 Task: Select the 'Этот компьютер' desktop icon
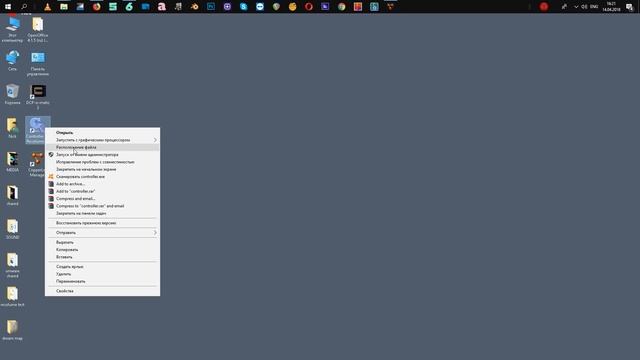pyautogui.click(x=12, y=29)
